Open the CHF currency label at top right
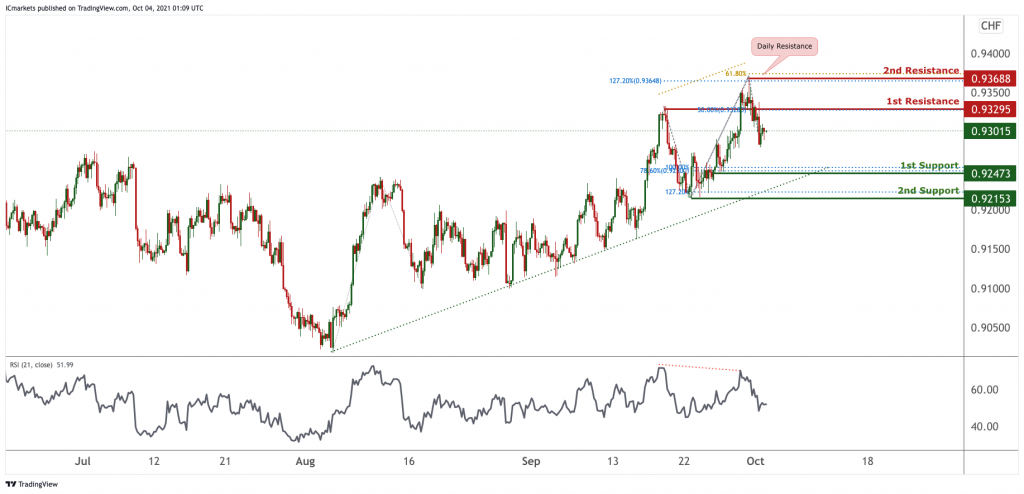 pos(991,23)
